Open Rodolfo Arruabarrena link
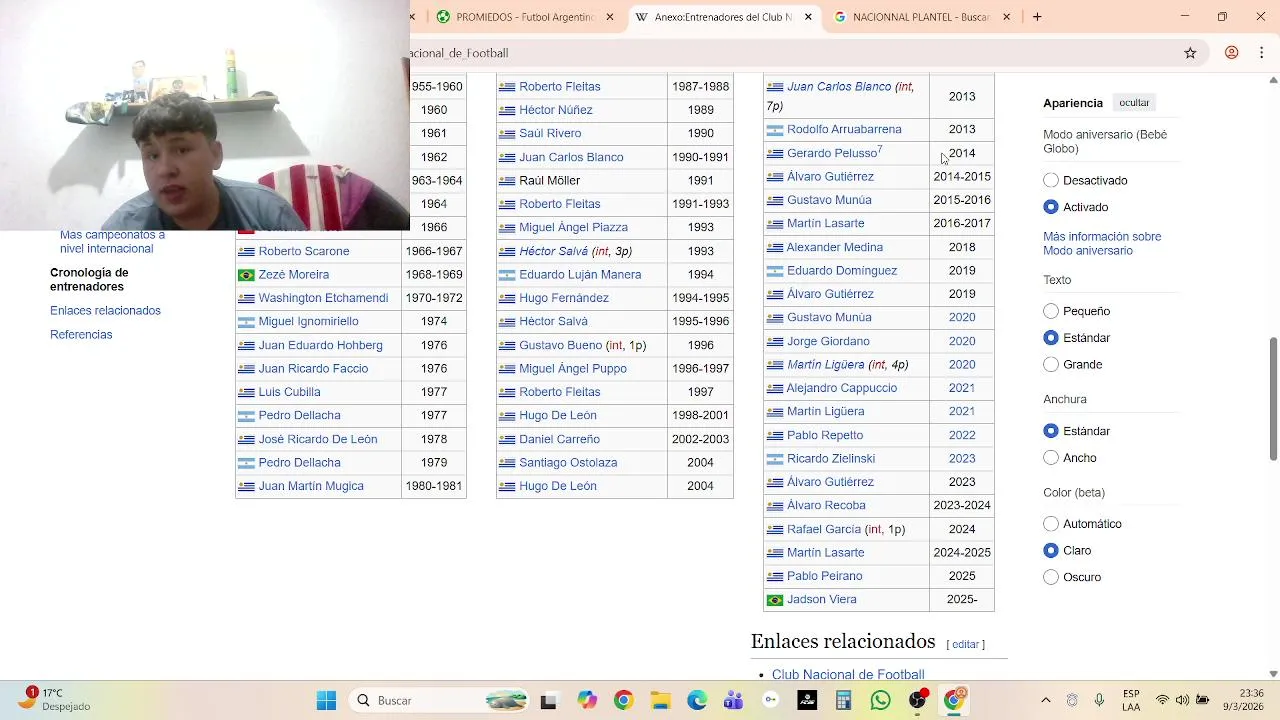Screen dimensions: 1280x720 (x=844, y=130)
